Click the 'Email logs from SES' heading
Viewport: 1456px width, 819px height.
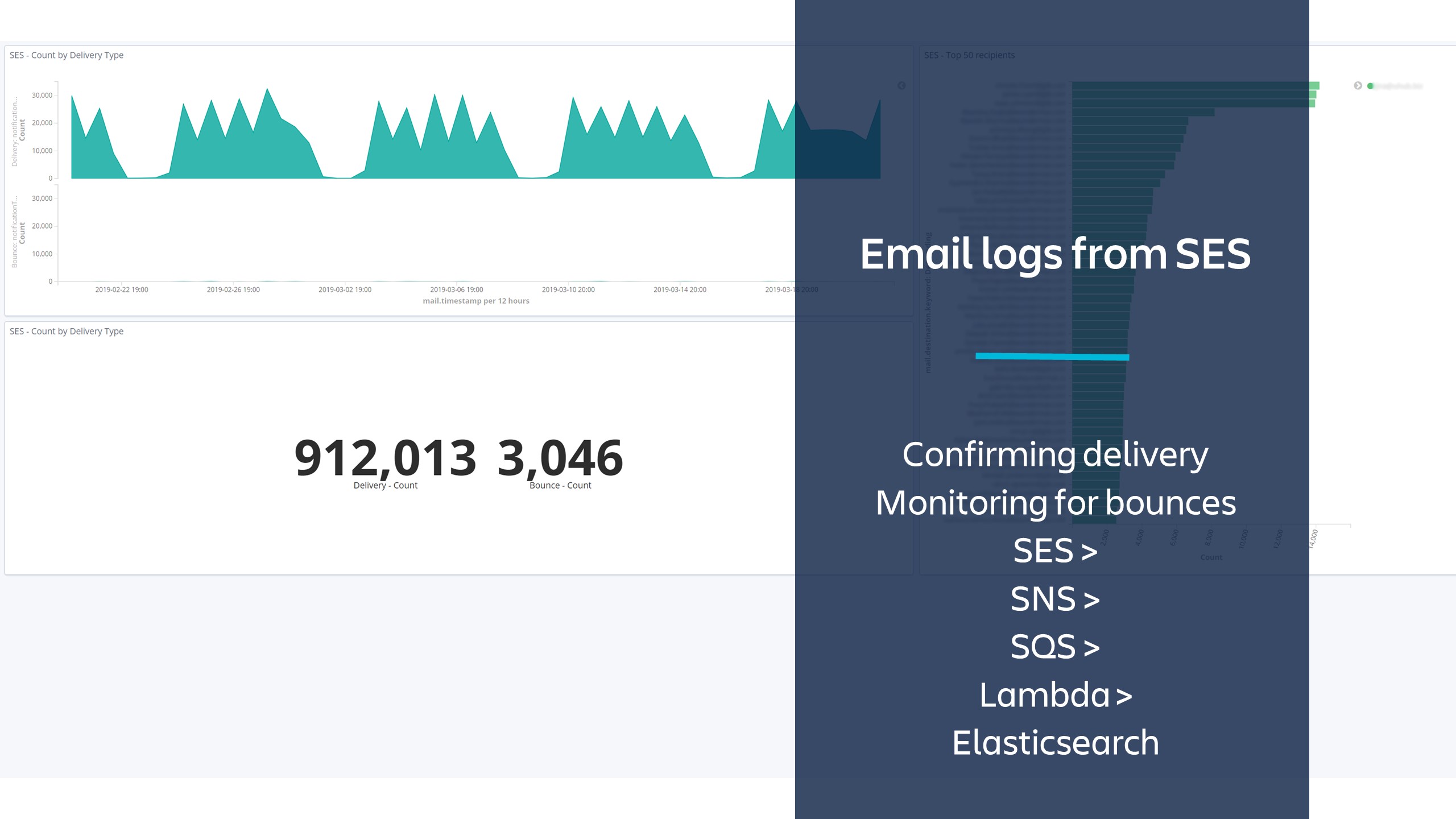tap(1055, 254)
